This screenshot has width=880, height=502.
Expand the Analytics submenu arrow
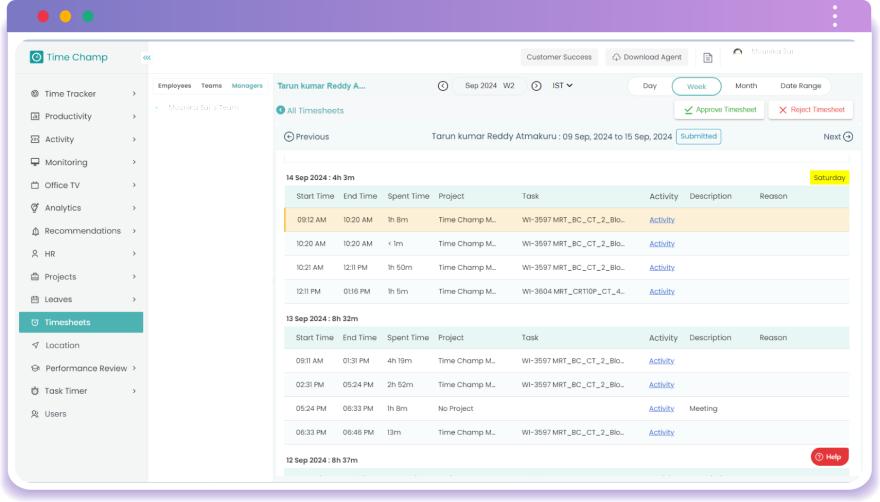coord(134,208)
